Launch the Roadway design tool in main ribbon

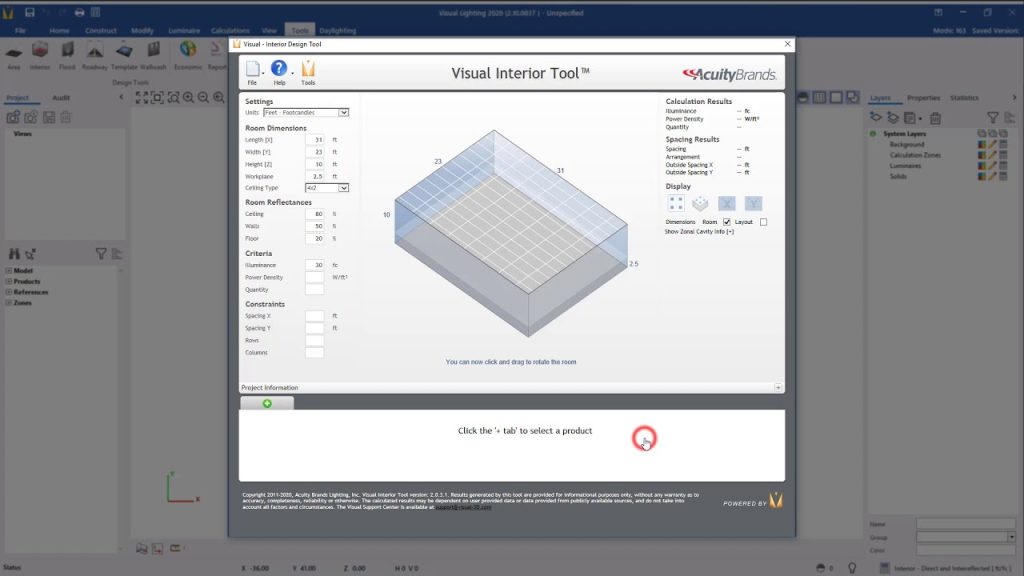tap(95, 55)
